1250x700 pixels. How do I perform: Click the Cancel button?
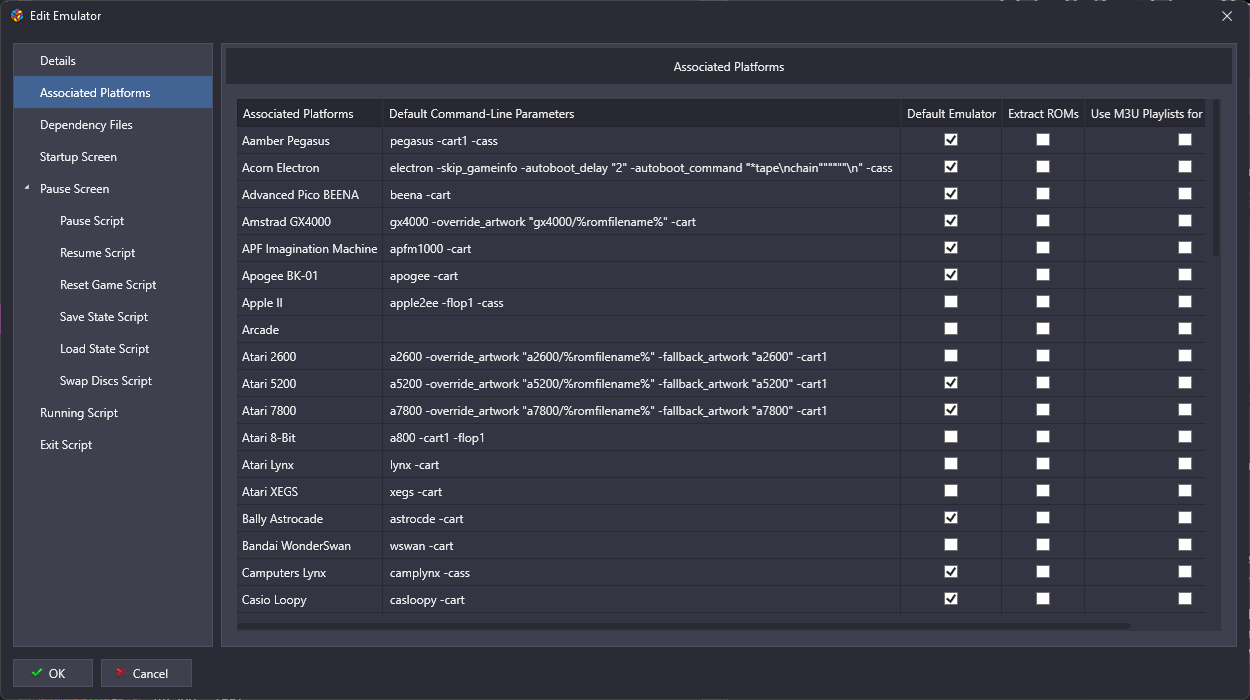[x=146, y=673]
